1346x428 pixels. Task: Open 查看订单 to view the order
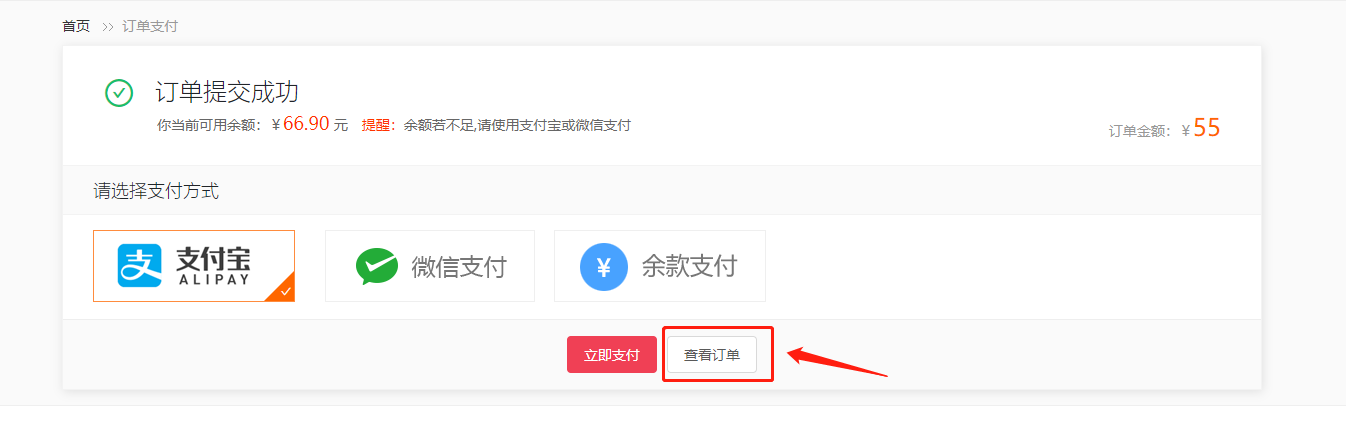[712, 355]
